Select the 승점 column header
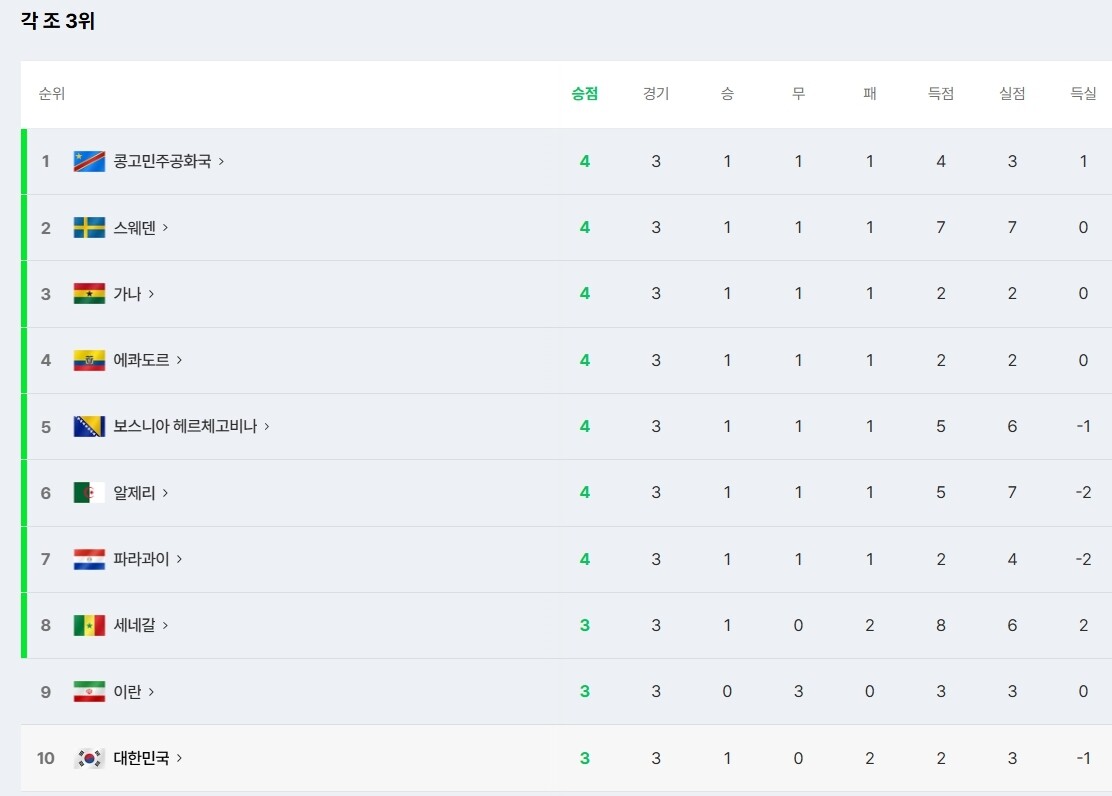The image size is (1112, 796). click(x=585, y=94)
